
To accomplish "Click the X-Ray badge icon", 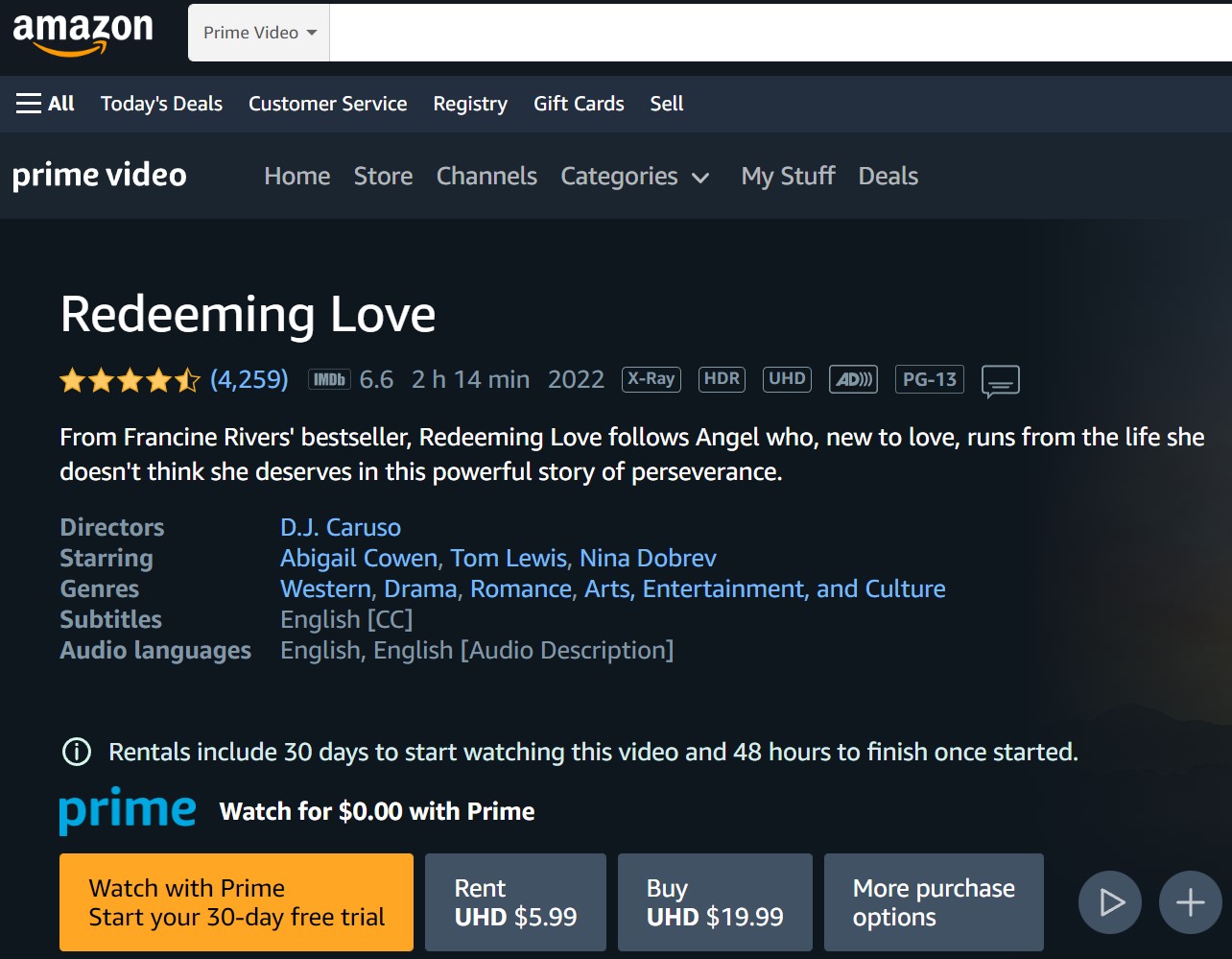I will coord(651,379).
